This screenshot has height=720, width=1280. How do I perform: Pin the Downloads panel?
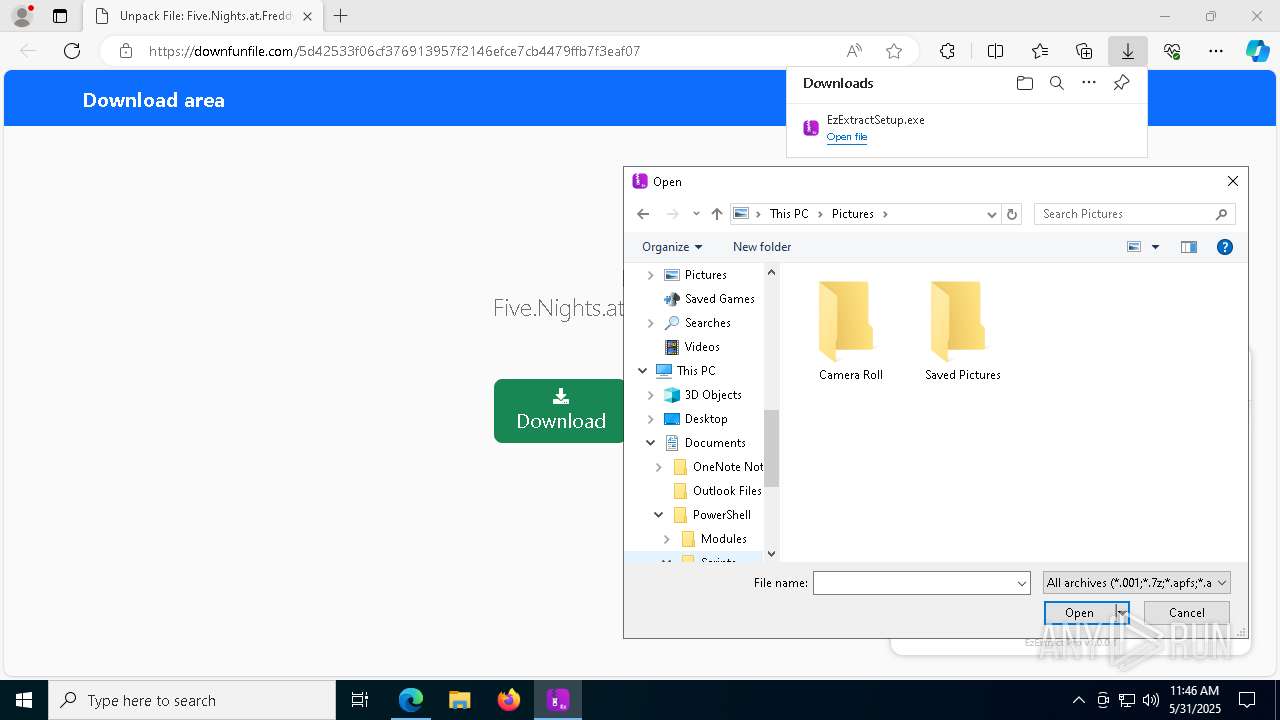click(1121, 83)
